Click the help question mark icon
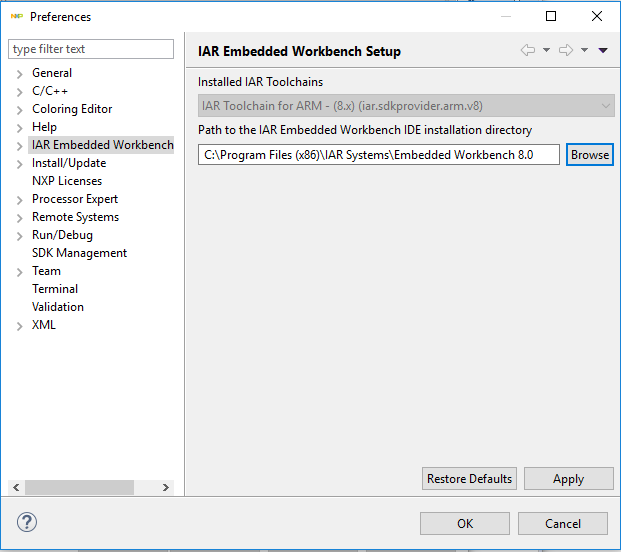This screenshot has height=552, width=621. pos(27,522)
